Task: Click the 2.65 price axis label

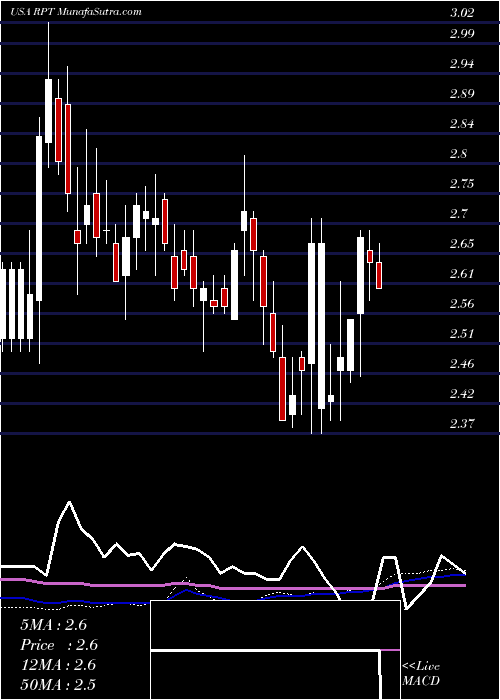Action: coord(462,243)
